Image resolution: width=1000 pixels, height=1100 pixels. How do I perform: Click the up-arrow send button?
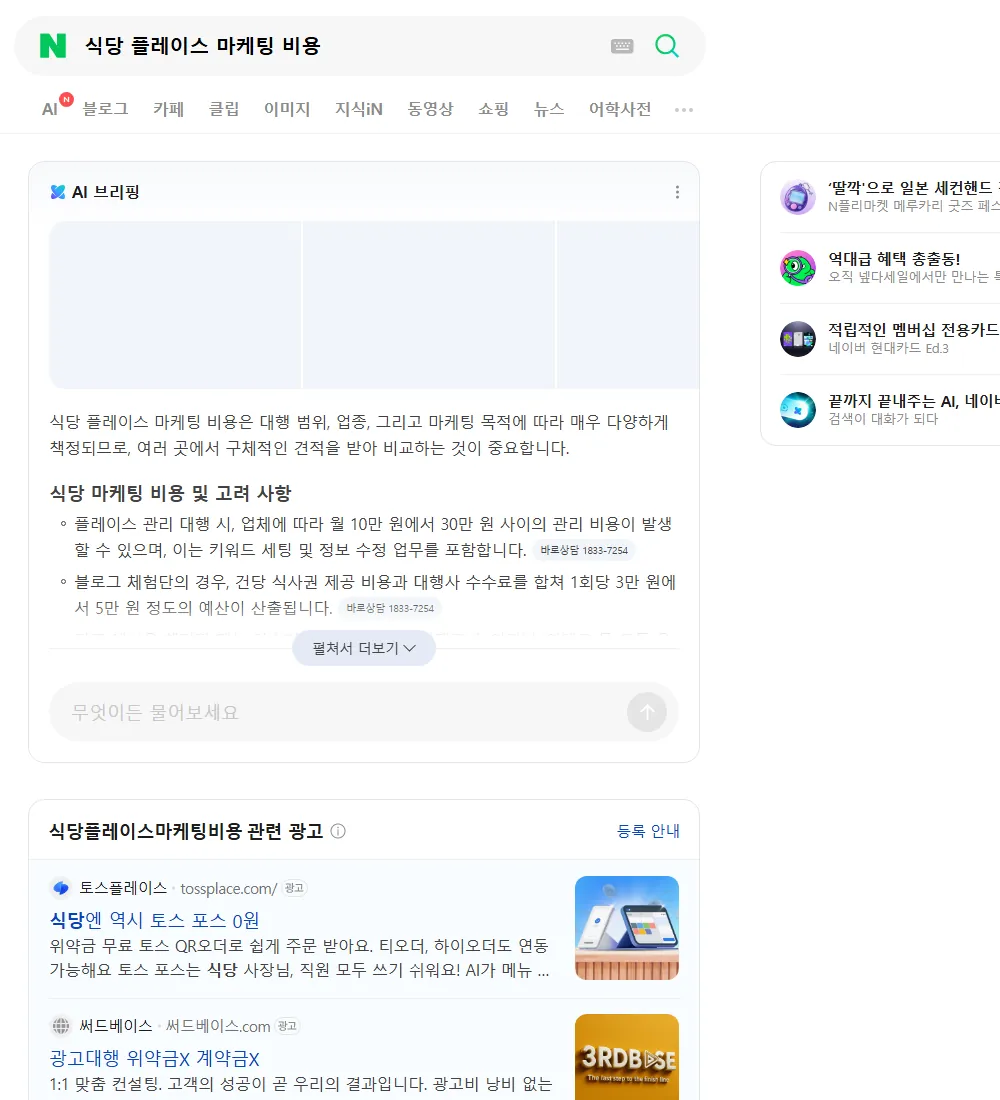[647, 712]
